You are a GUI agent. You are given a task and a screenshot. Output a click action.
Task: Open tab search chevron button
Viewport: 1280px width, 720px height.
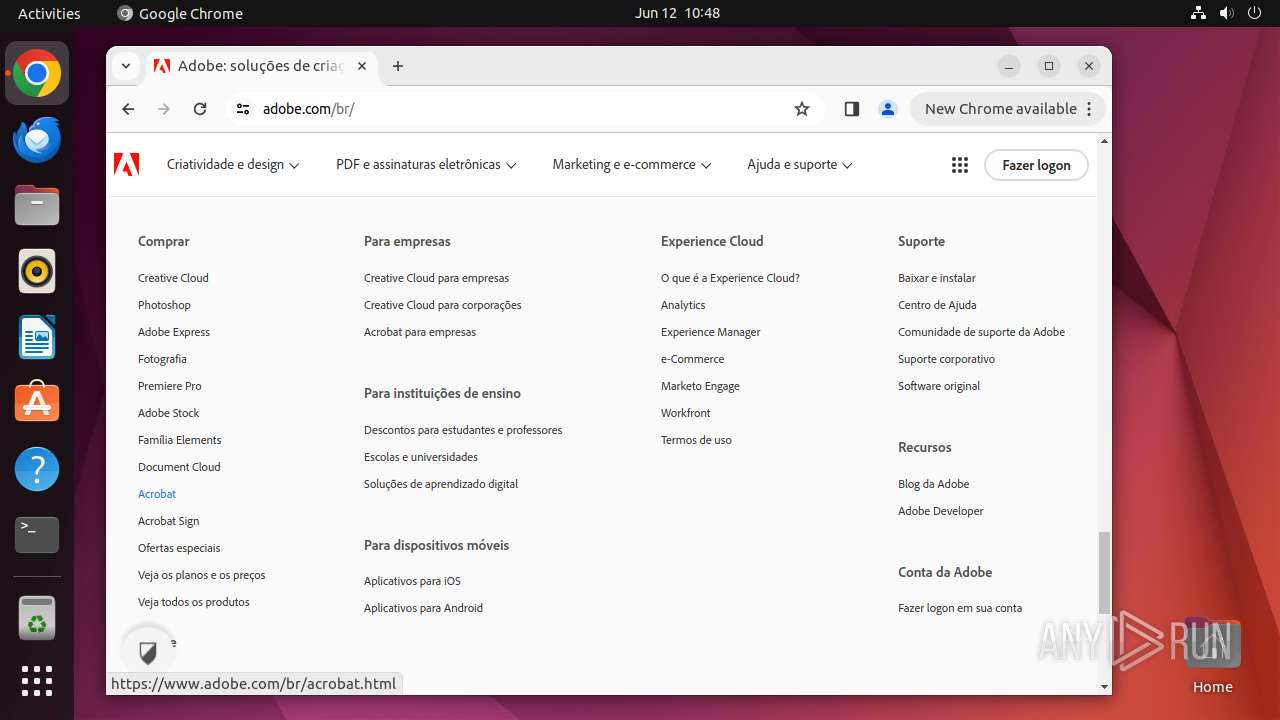pos(126,66)
